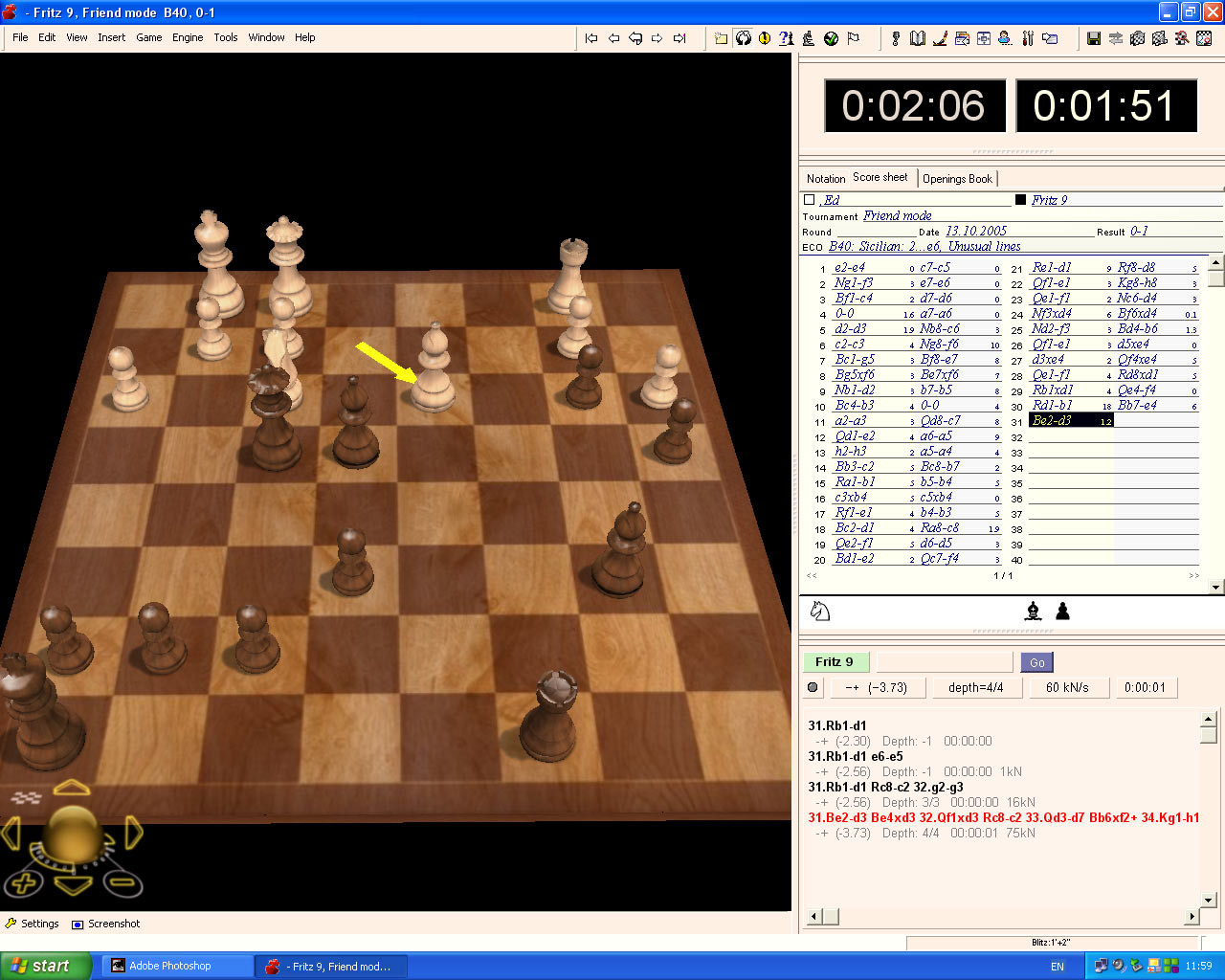Jump to start of game arrow
Viewport: 1225px width, 980px height.
point(591,38)
